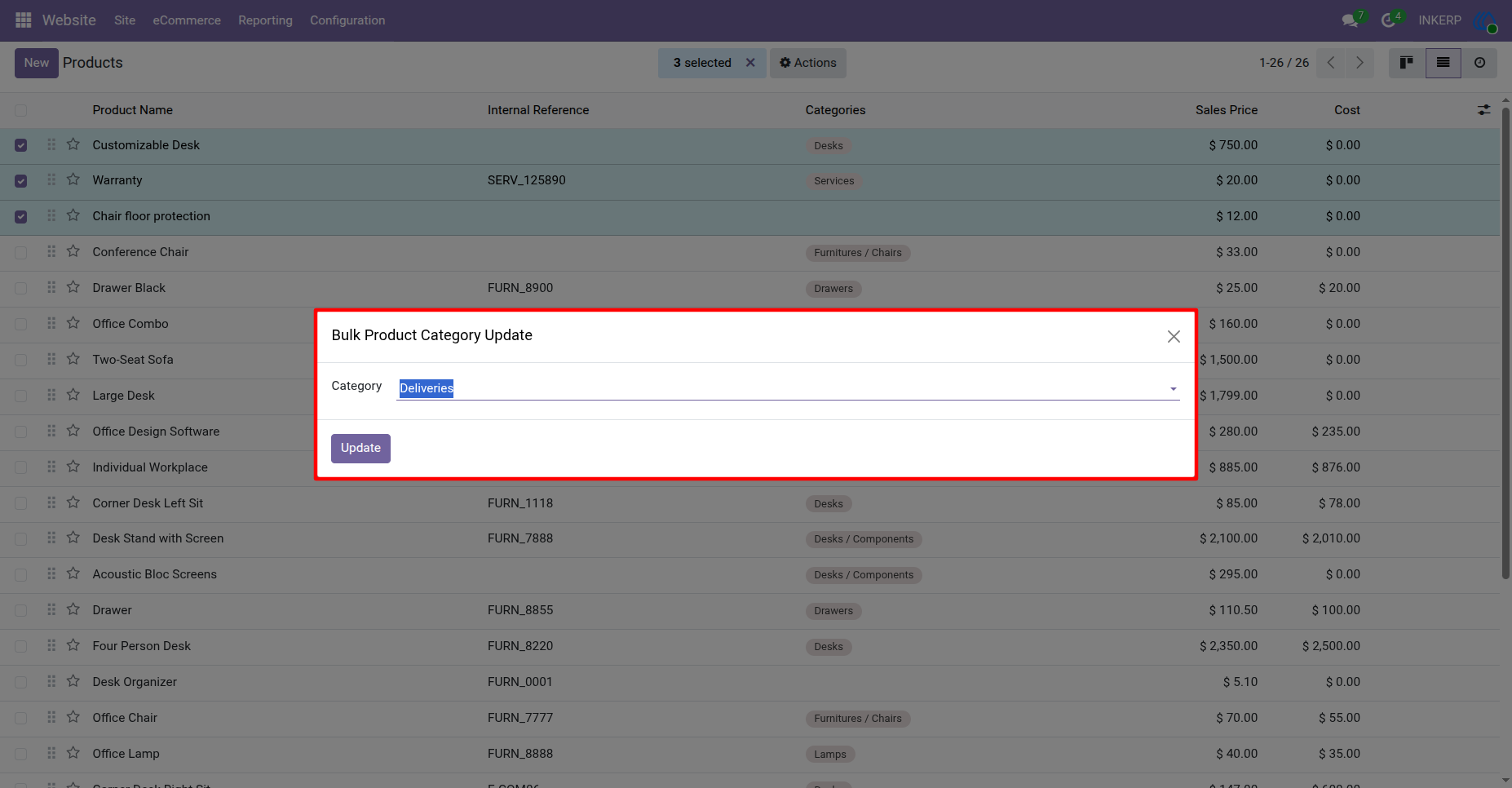The height and width of the screenshot is (788, 1512).
Task: Clear the 3 selected records
Action: [750, 63]
